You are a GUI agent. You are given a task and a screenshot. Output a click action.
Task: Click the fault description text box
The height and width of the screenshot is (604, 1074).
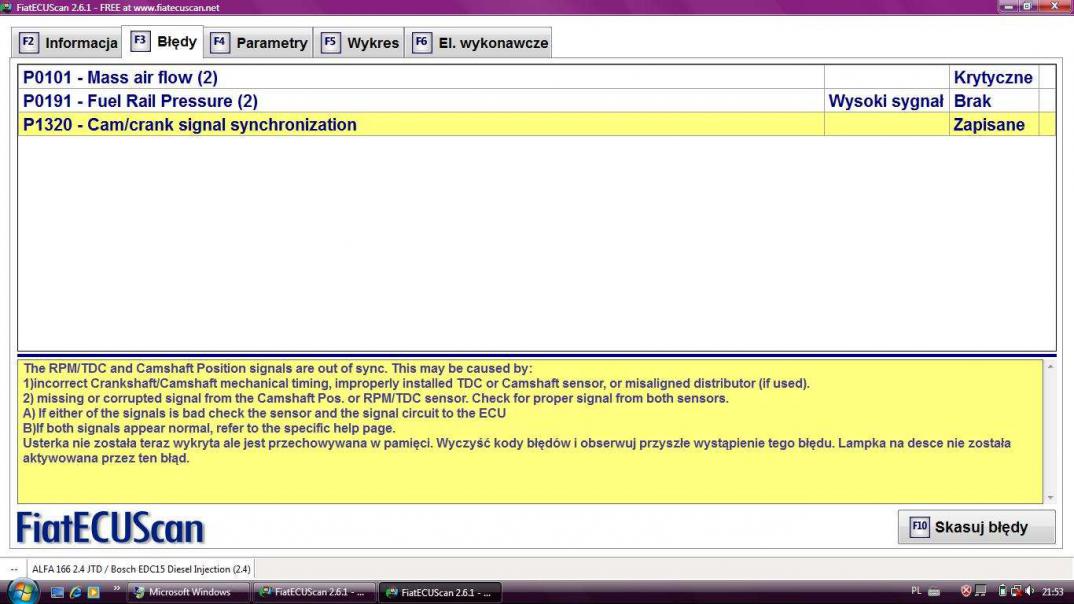[530, 431]
